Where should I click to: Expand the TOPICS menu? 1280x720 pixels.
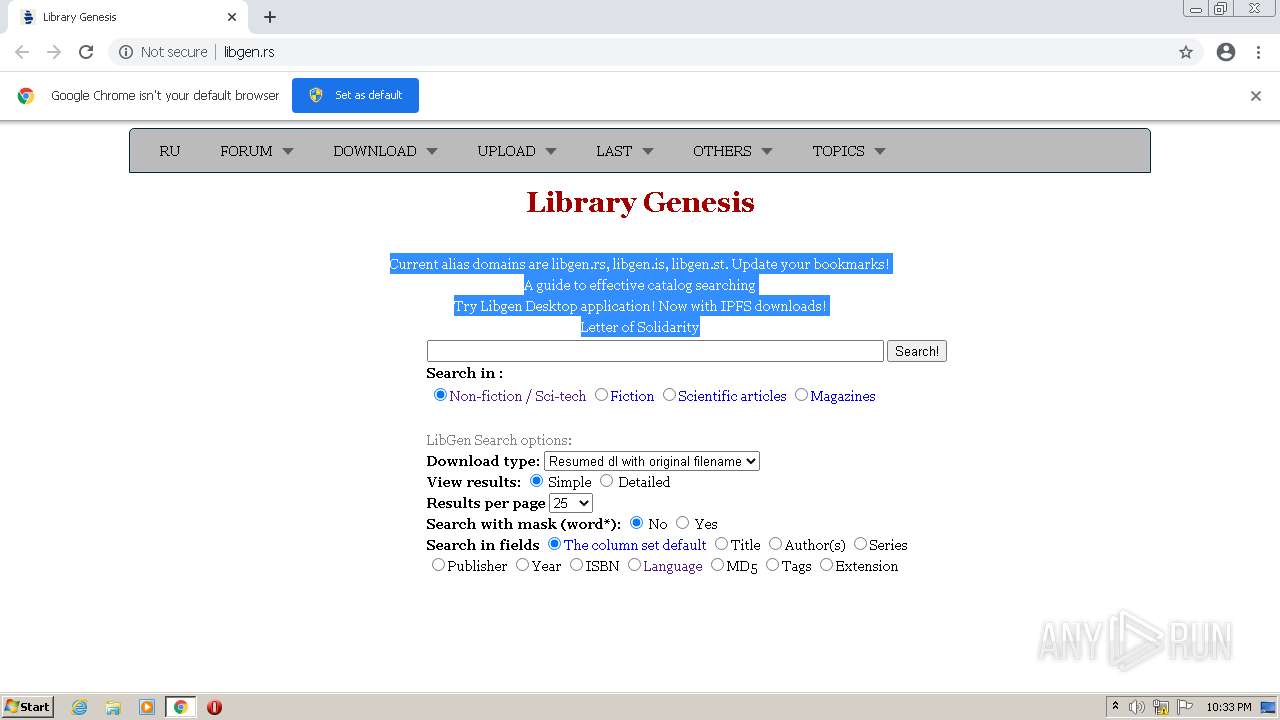click(x=849, y=151)
